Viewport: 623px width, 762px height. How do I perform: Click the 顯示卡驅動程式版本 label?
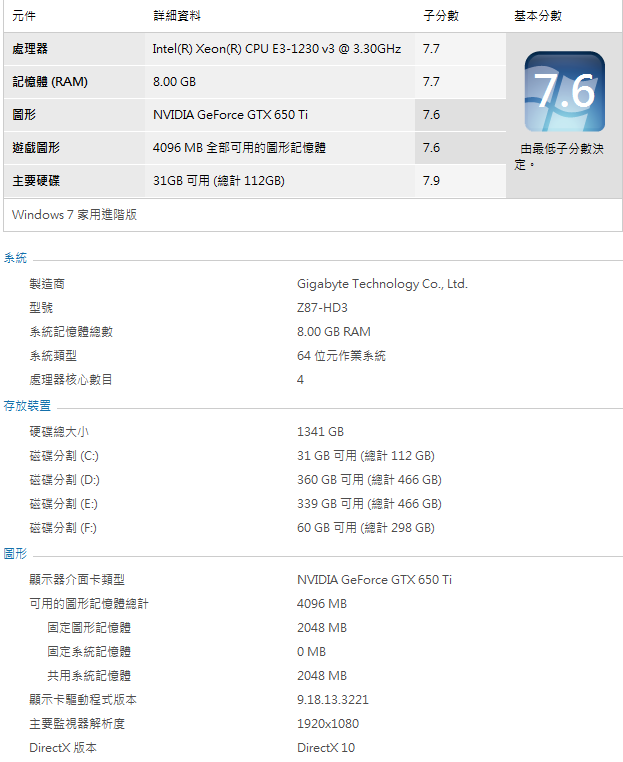[83, 699]
